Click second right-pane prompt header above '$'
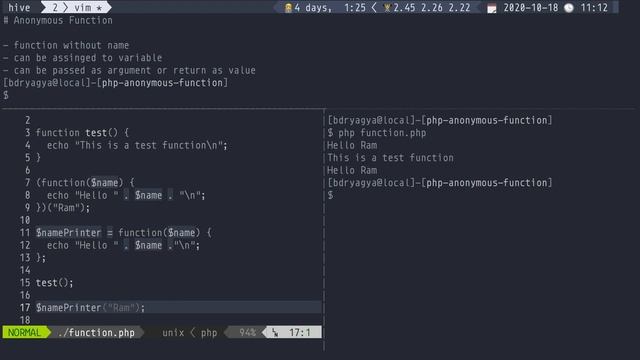Viewport: 640px width, 360px height. (440, 182)
